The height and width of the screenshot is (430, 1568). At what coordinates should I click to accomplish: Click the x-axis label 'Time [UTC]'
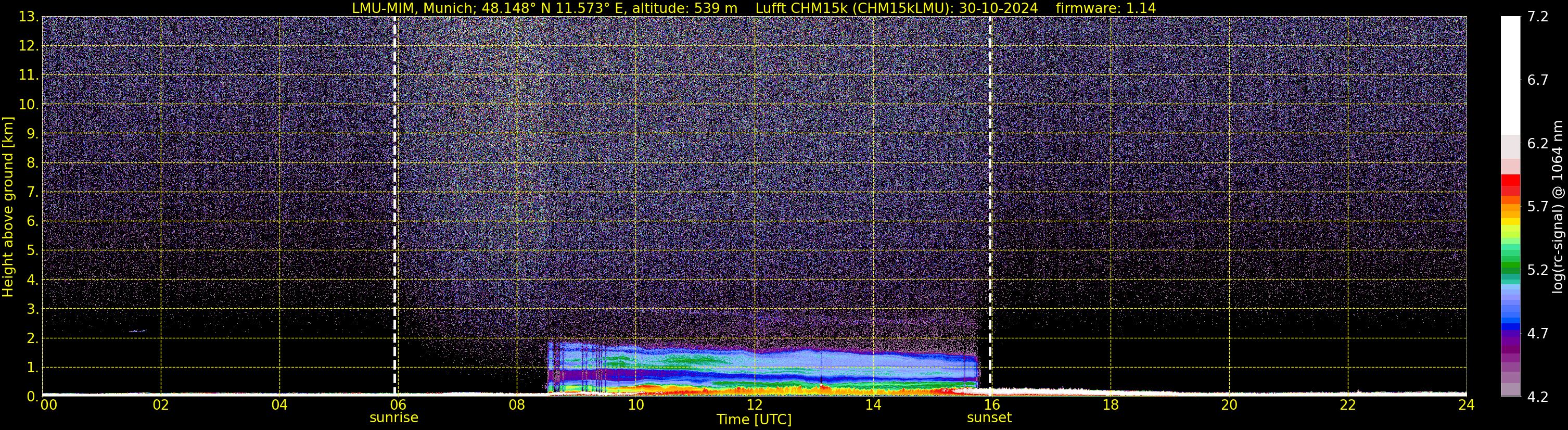pyautogui.click(x=754, y=420)
